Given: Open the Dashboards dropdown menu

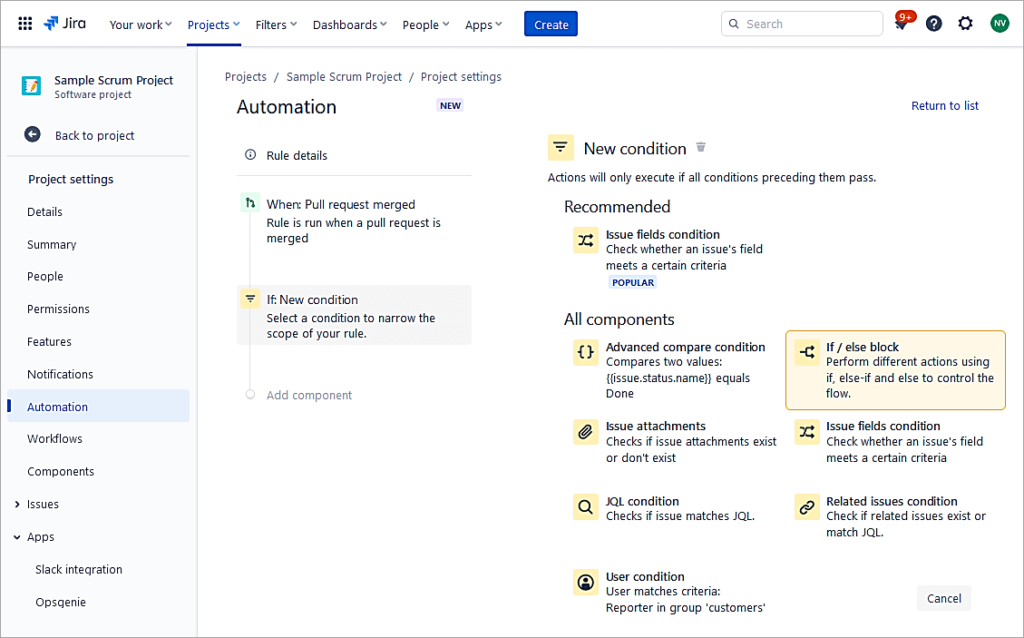Looking at the screenshot, I should coord(350,25).
